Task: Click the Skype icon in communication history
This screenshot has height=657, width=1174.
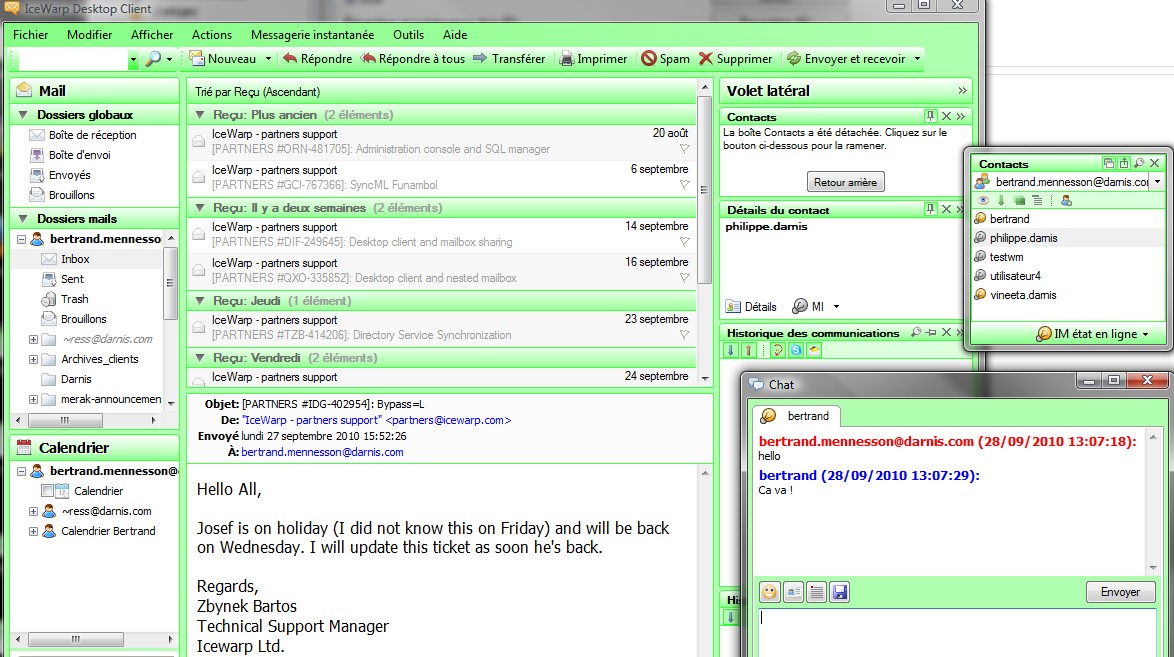Action: point(796,350)
